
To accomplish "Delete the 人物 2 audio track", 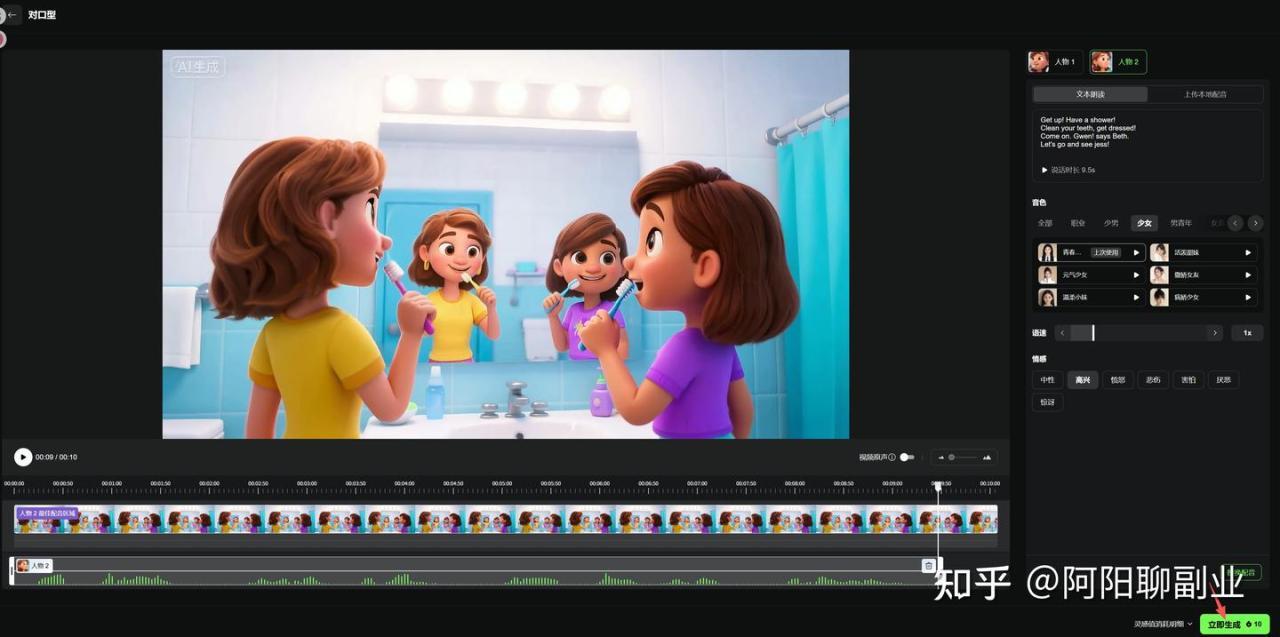I will 928,566.
